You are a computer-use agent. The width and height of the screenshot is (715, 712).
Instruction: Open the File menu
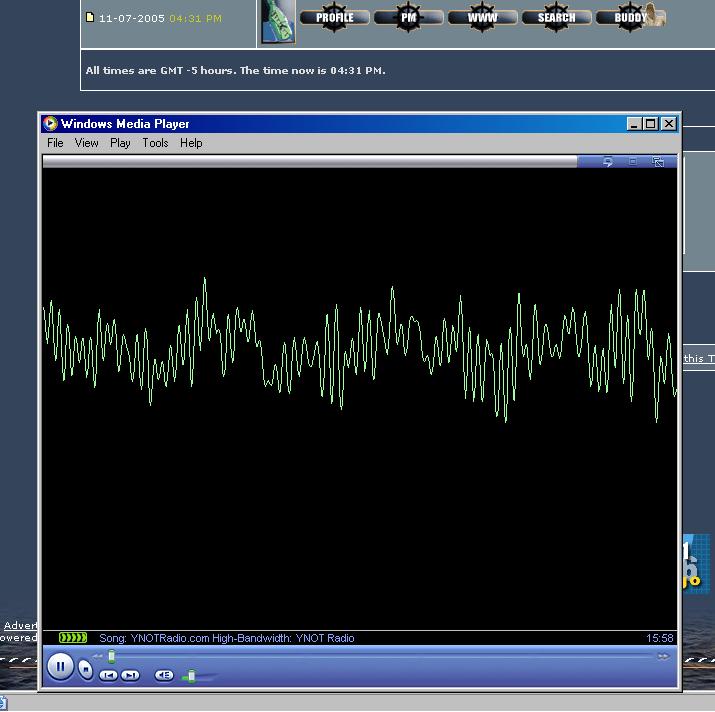click(x=55, y=143)
